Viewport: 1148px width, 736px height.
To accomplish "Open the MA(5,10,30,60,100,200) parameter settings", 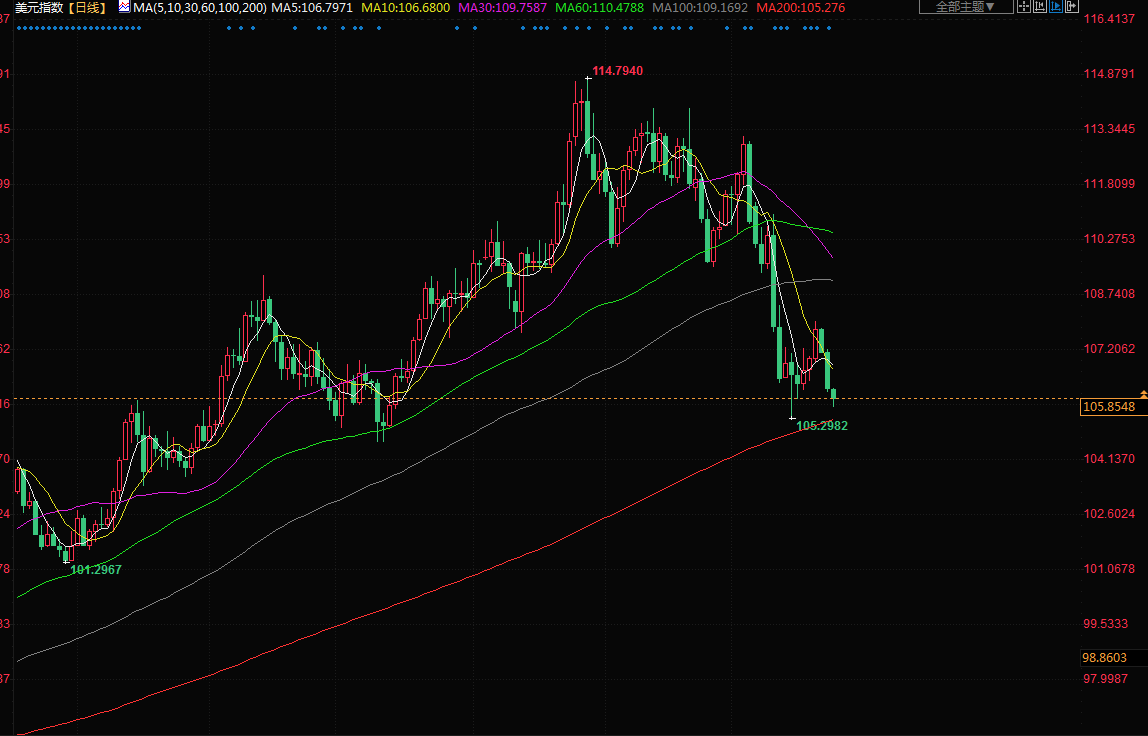I will pyautogui.click(x=200, y=8).
